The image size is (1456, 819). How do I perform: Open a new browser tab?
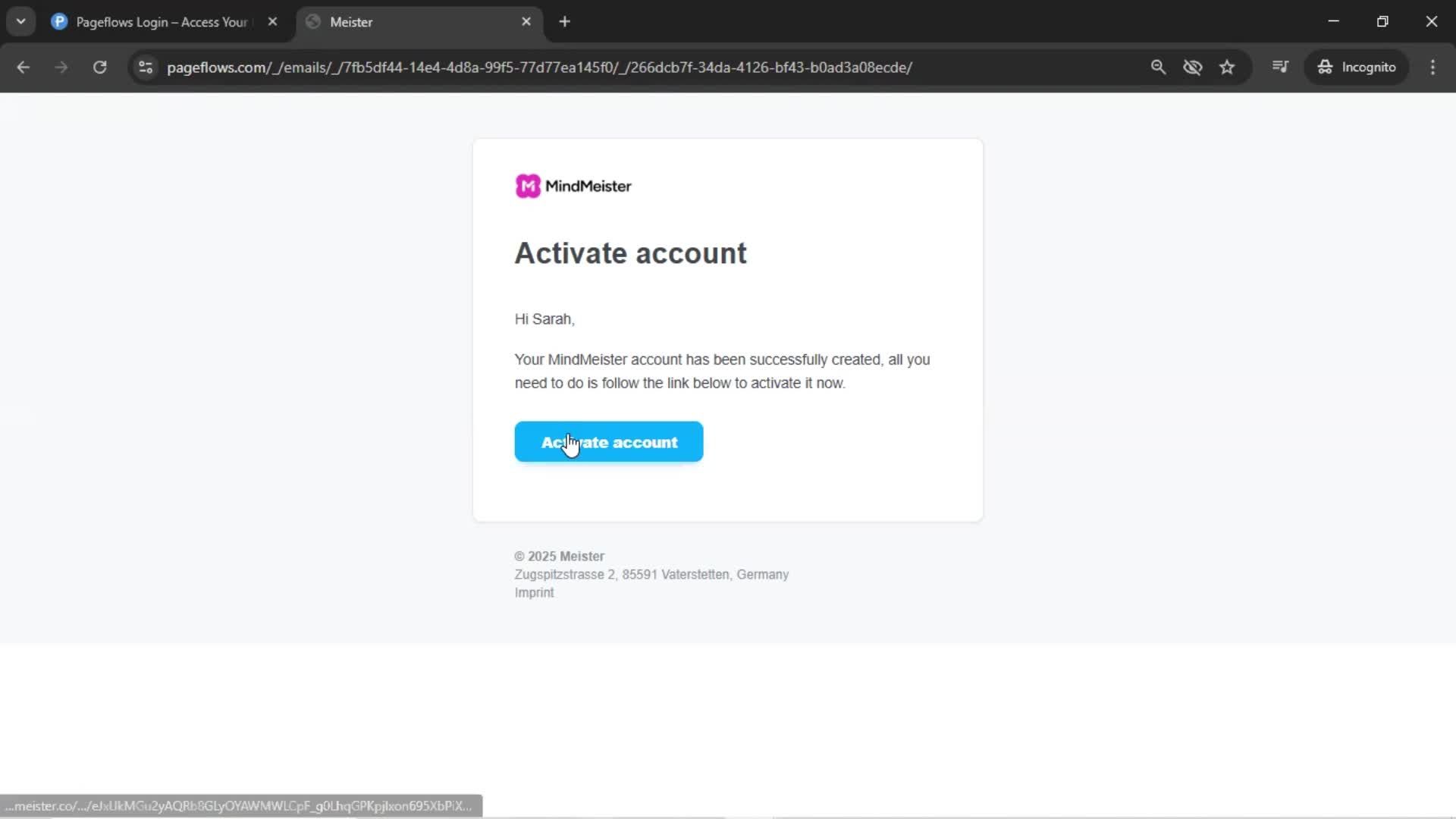[x=564, y=22]
